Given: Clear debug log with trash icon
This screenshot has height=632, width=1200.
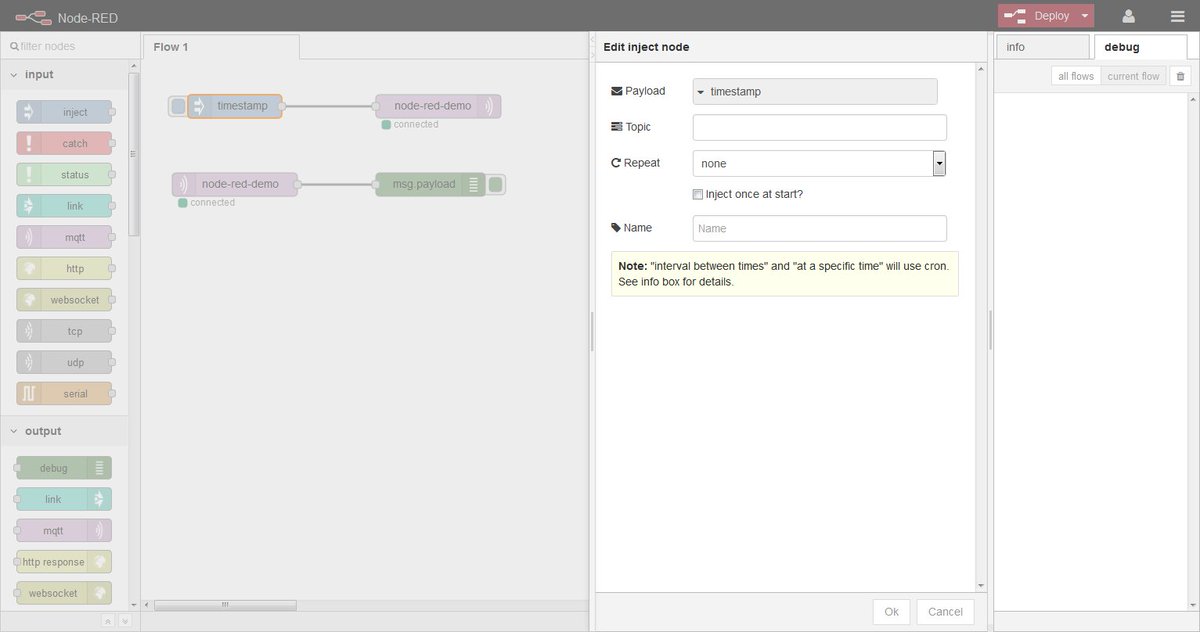Looking at the screenshot, I should tap(1180, 76).
